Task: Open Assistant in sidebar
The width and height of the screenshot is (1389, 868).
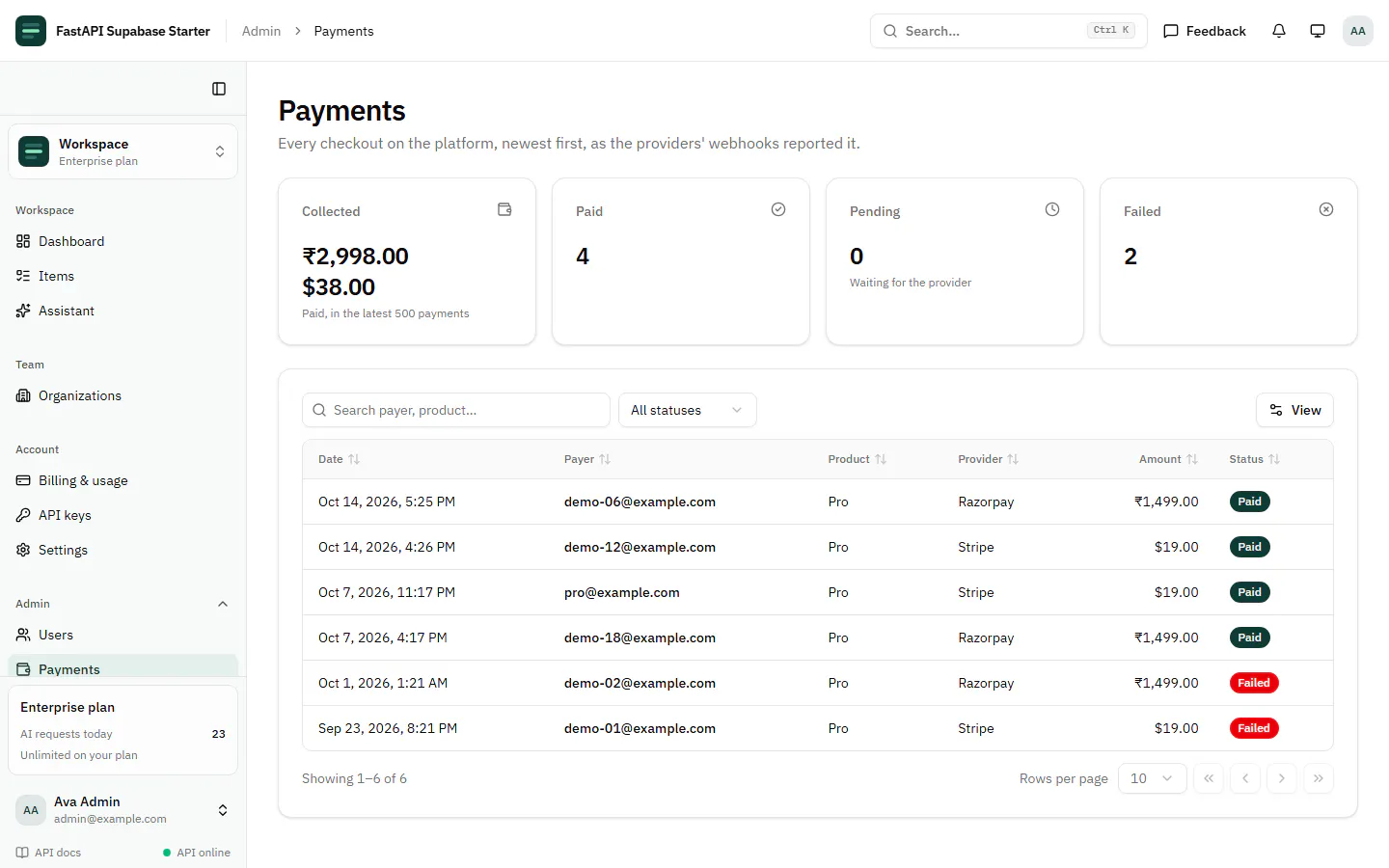Action: tap(123, 311)
